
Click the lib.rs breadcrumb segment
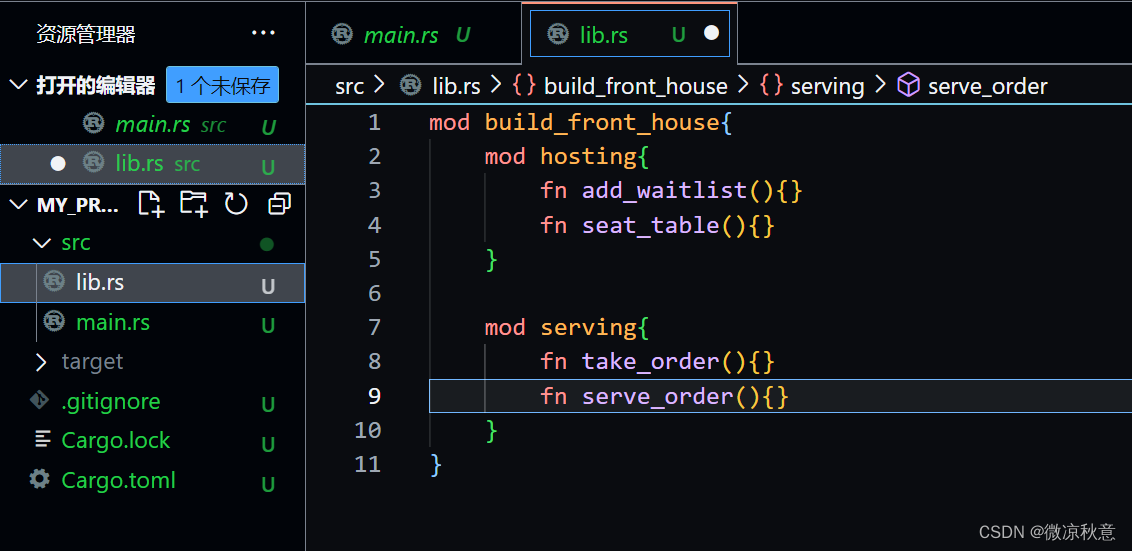click(x=456, y=87)
